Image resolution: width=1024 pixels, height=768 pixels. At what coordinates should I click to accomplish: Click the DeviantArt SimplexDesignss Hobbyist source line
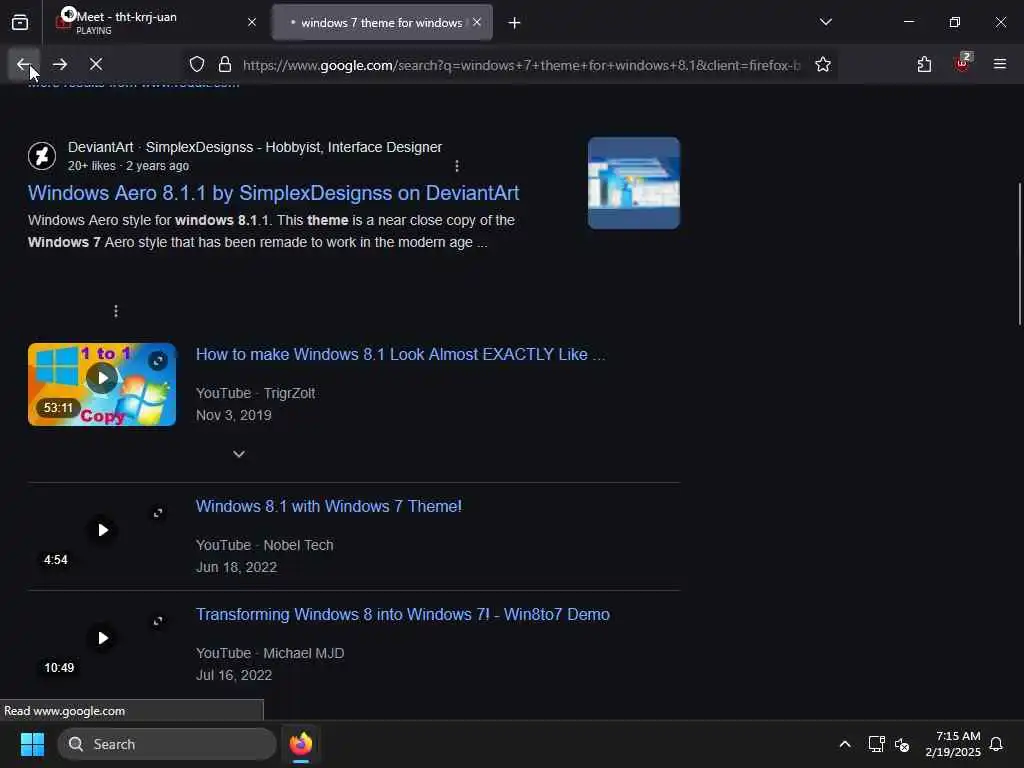tap(255, 147)
